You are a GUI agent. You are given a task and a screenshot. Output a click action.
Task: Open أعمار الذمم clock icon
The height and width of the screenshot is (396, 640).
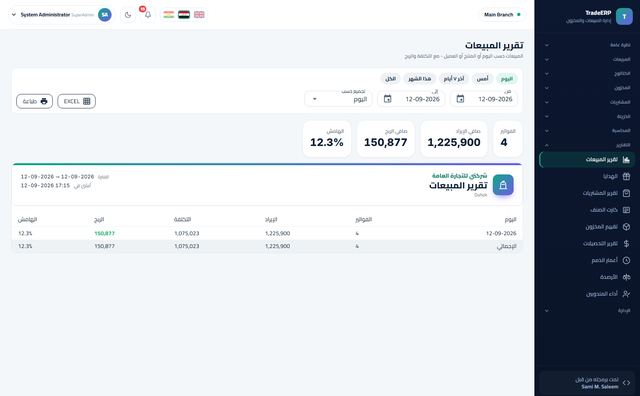coord(626,260)
